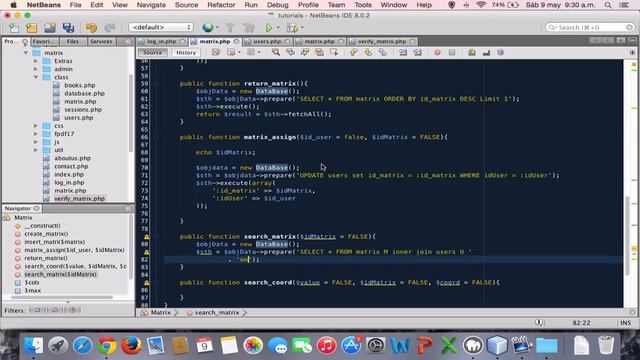Click the Find Selection magnifier icon in editor toolbar
The image size is (640, 360).
tap(276, 52)
